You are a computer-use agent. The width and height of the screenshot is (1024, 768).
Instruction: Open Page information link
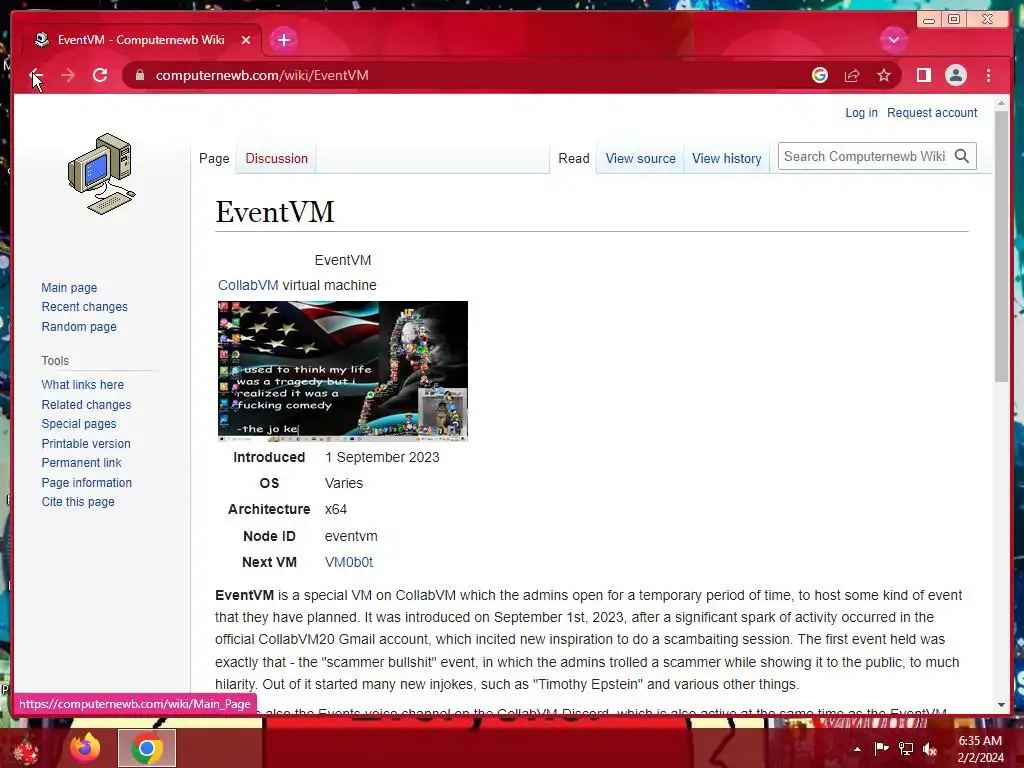[x=86, y=482]
